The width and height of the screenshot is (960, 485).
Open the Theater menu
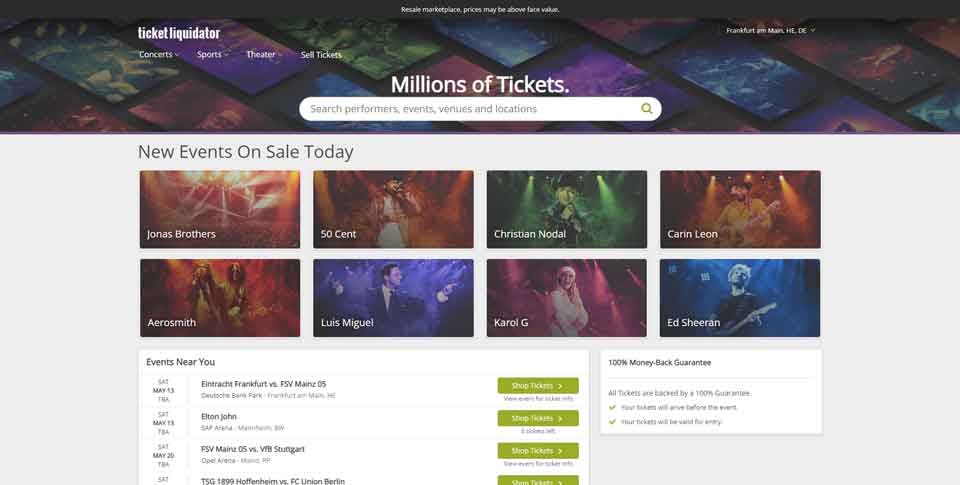tap(264, 55)
